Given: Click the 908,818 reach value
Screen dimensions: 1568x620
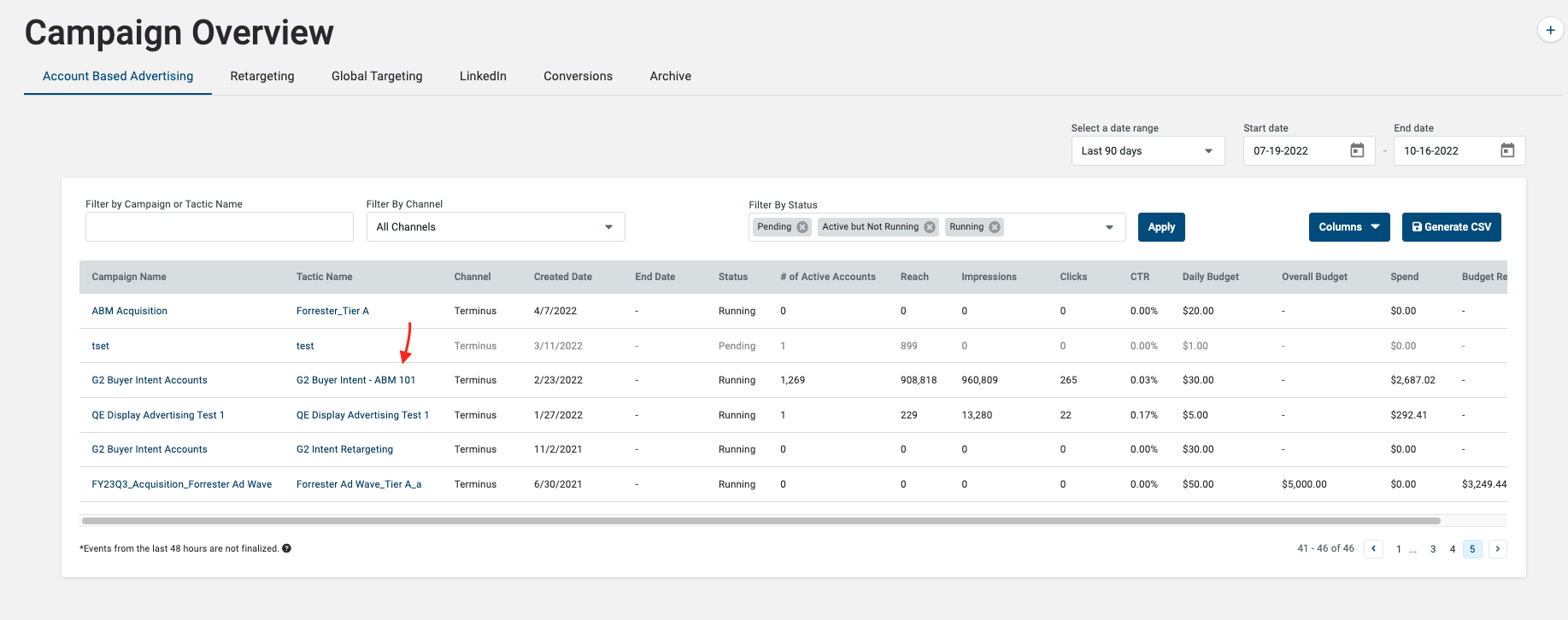Looking at the screenshot, I should (x=919, y=380).
